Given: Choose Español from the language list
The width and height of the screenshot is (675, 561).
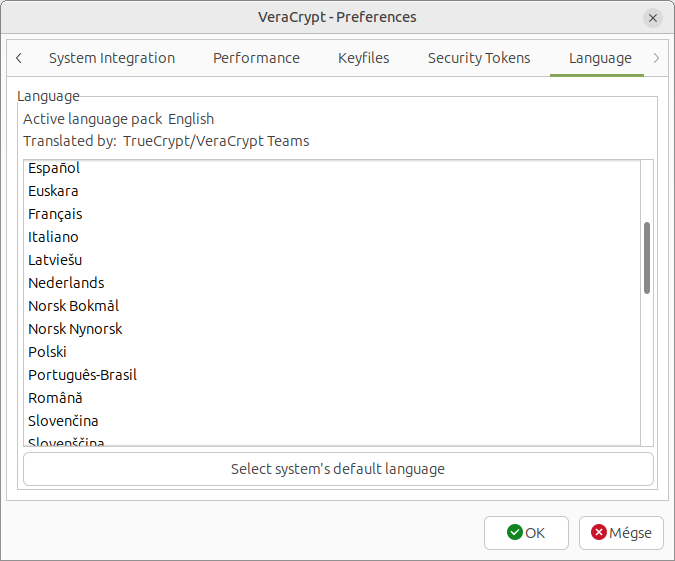Looking at the screenshot, I should pyautogui.click(x=54, y=168).
